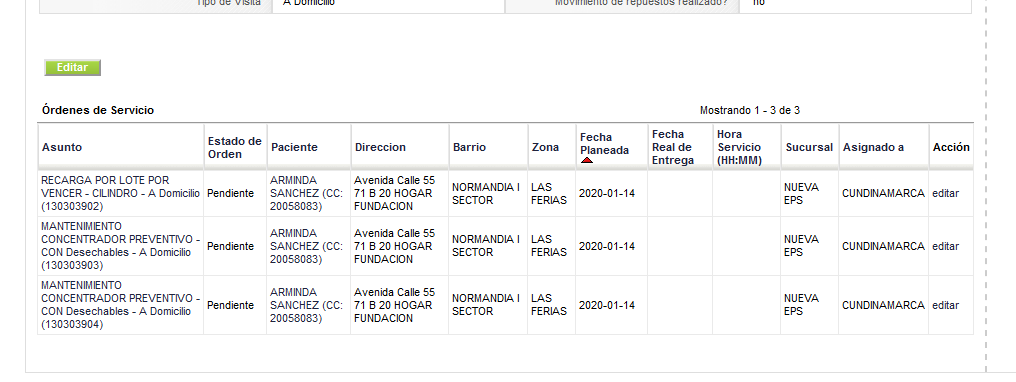The width and height of the screenshot is (1016, 382).
Task: Open RECARGA POR LOTE POR VENCER order
Action: pos(121,193)
